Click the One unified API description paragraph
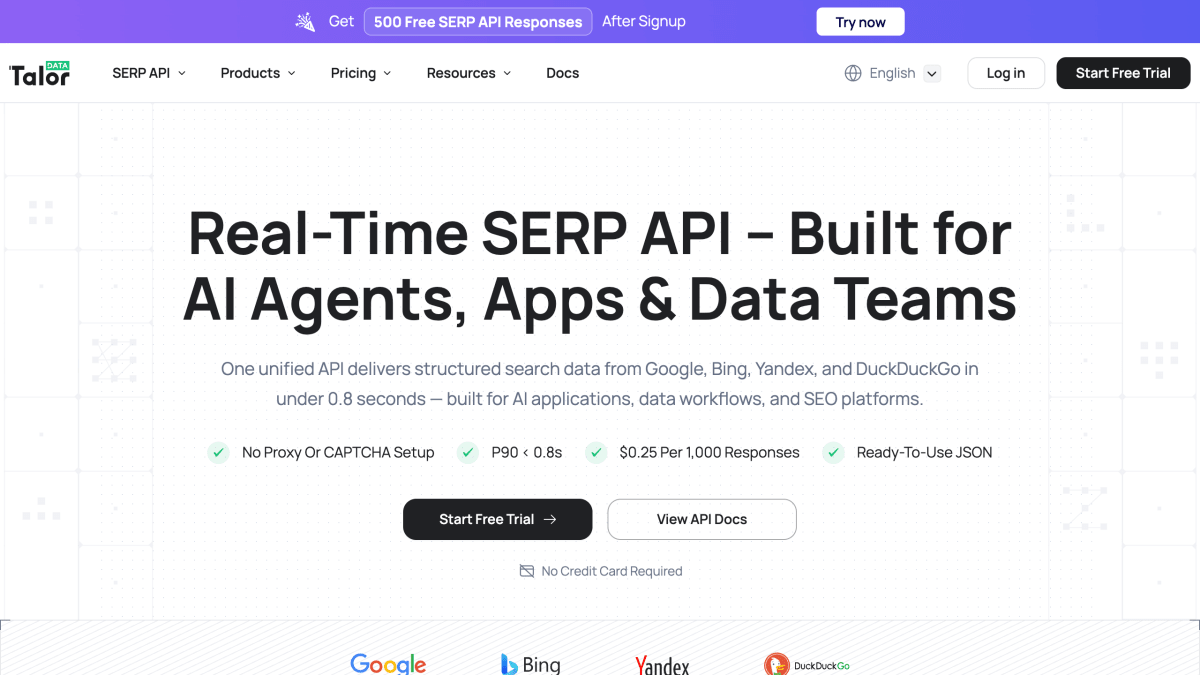This screenshot has width=1200, height=675. (x=600, y=384)
